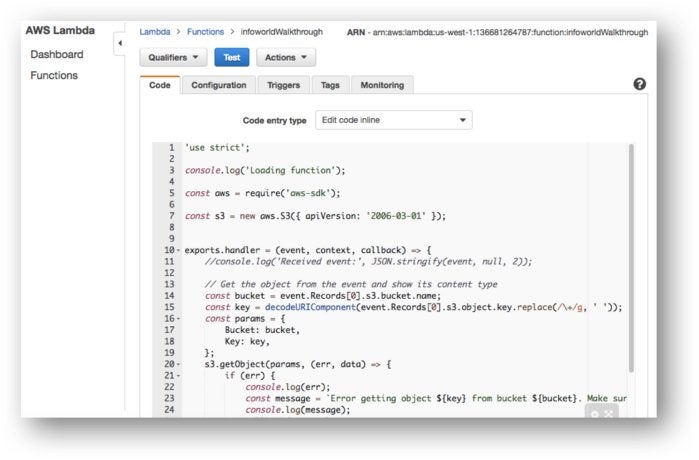Click the ARN text in the header

498,32
